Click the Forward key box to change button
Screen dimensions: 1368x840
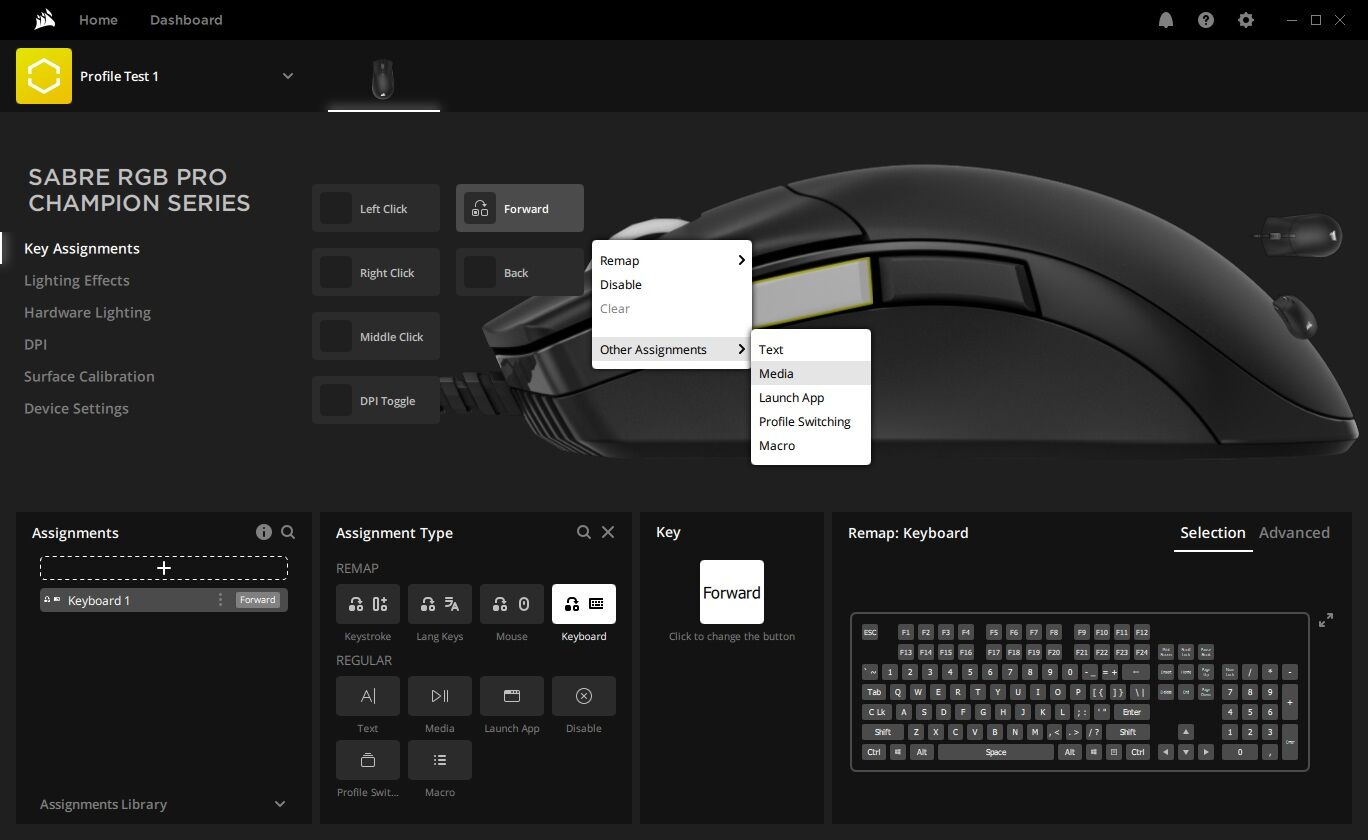(732, 592)
